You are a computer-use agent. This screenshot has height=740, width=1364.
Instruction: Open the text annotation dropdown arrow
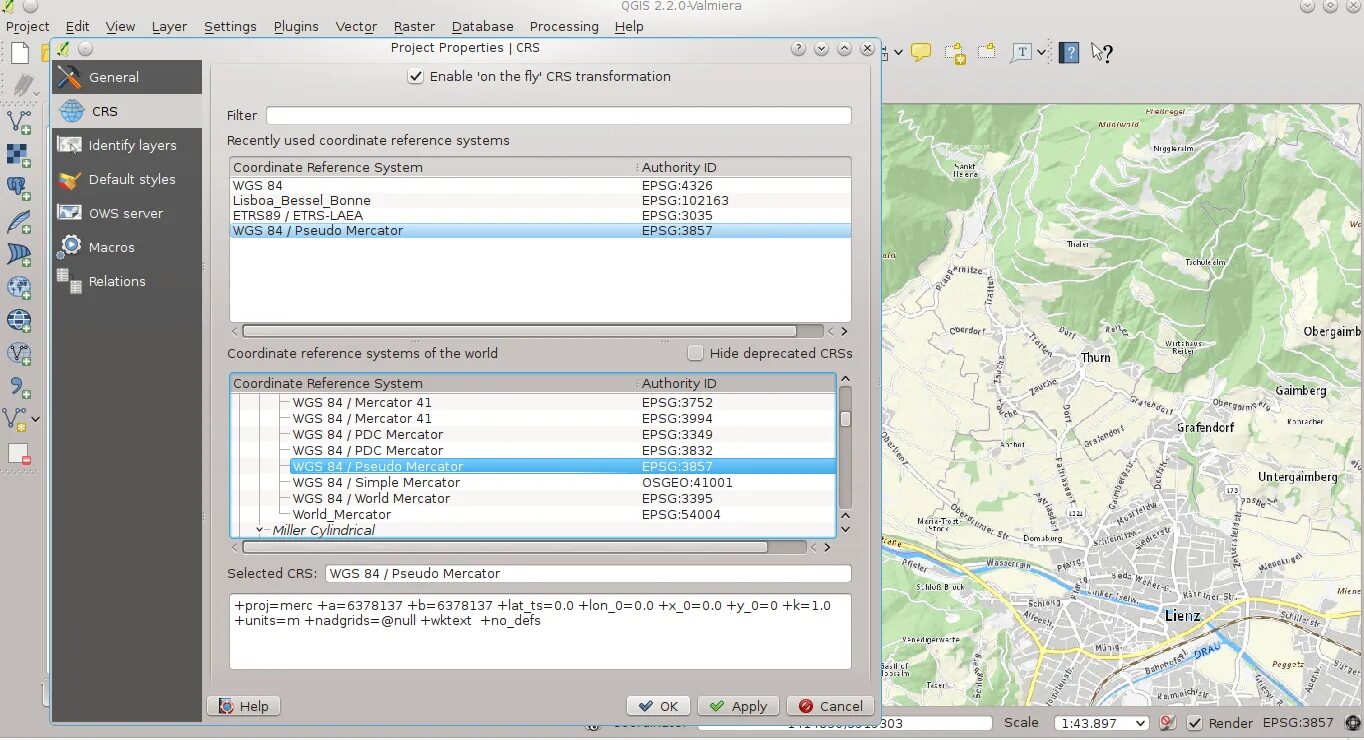point(1042,51)
